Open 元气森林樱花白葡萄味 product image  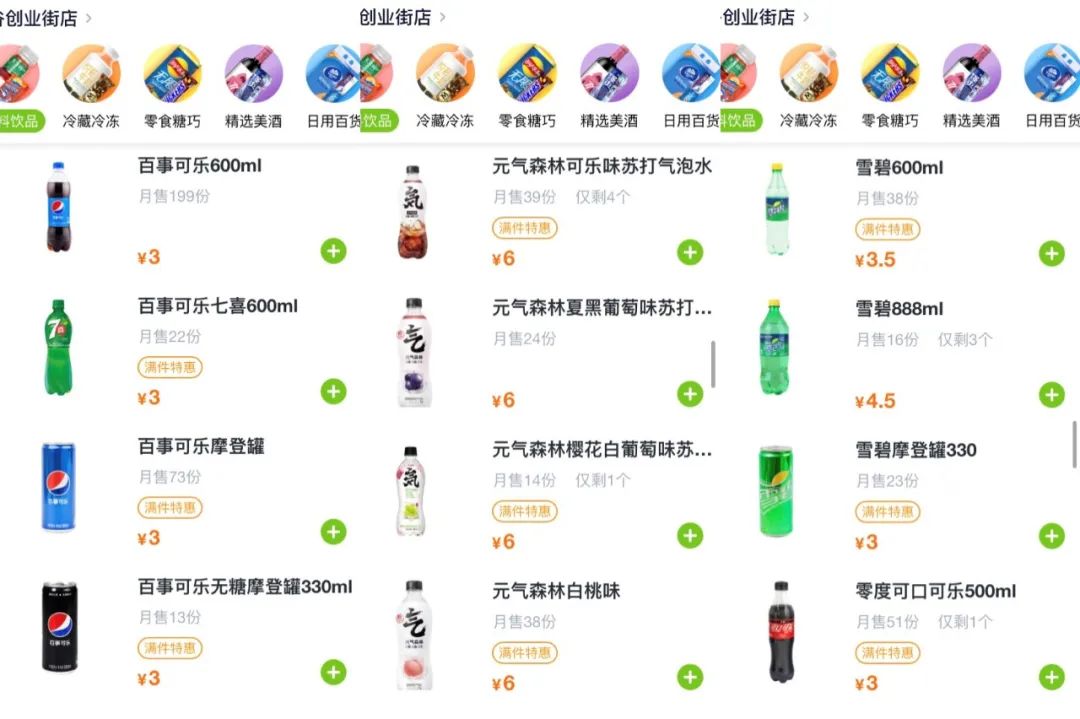pos(411,491)
